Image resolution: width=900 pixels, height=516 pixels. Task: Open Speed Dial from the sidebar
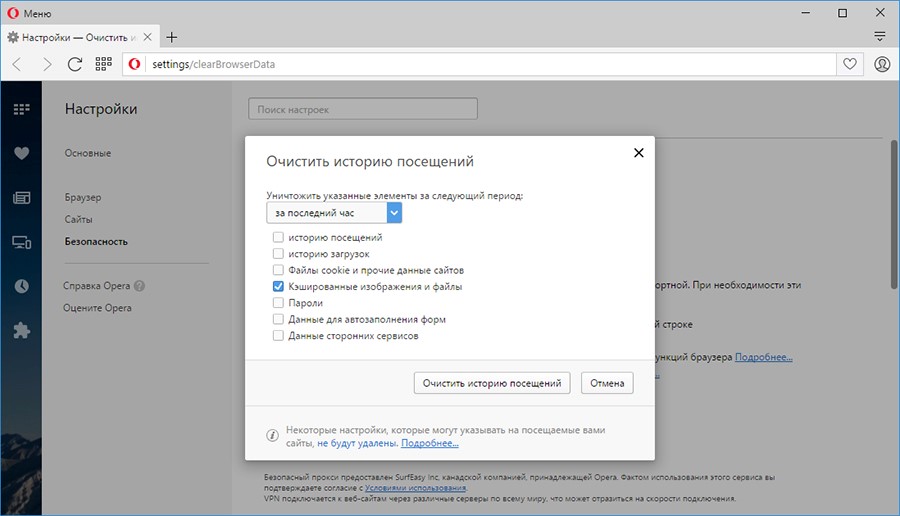click(21, 109)
